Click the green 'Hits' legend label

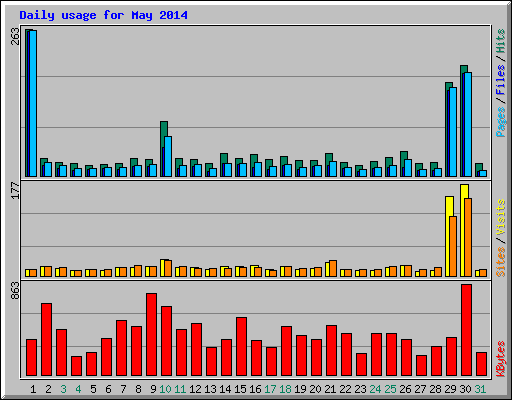(x=501, y=41)
